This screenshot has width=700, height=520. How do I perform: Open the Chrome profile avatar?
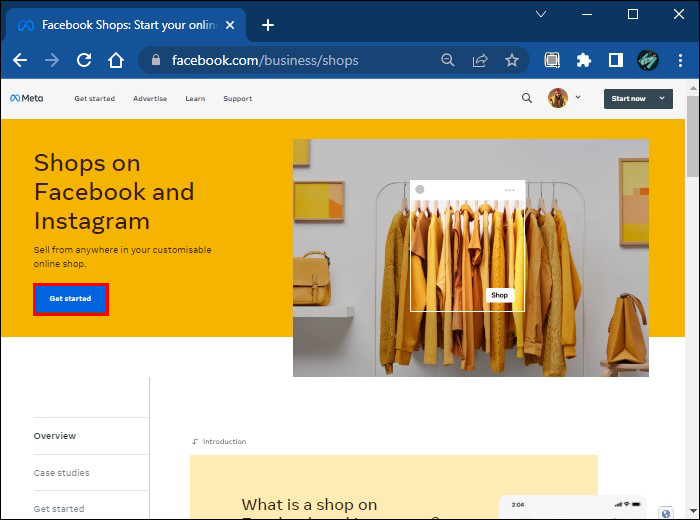point(647,60)
